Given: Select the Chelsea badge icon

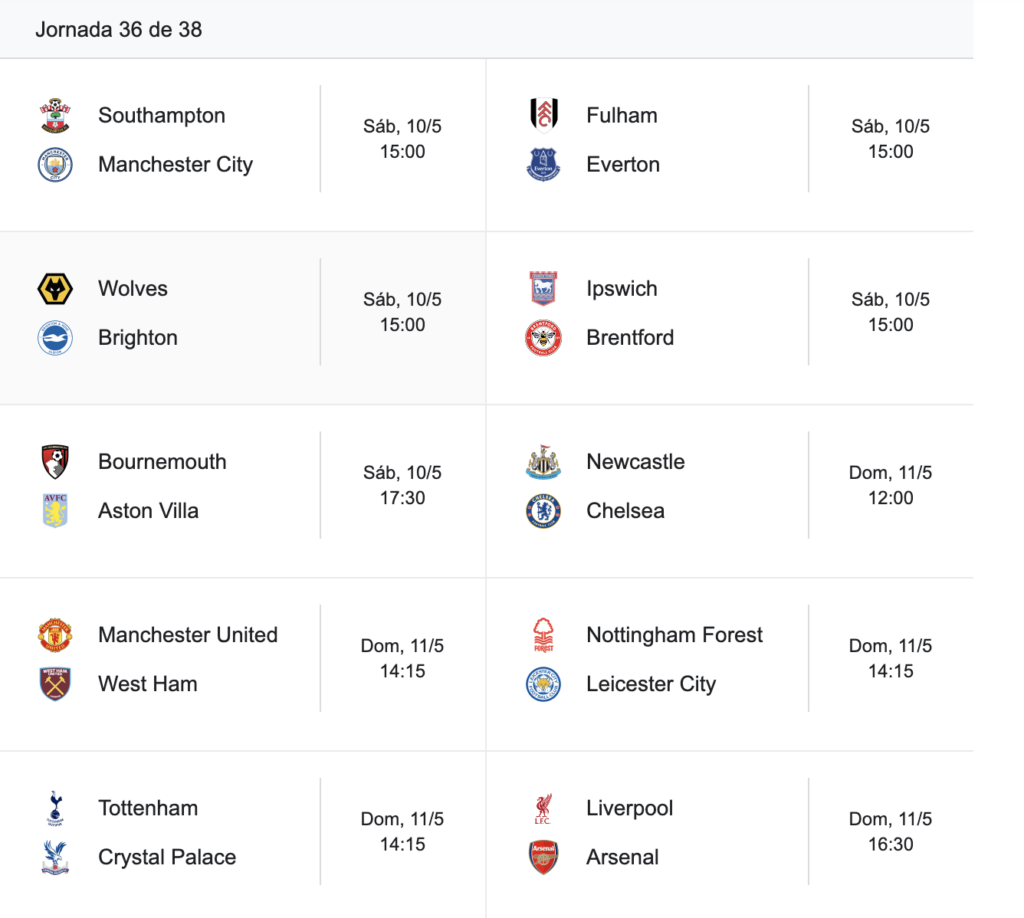Looking at the screenshot, I should click(543, 511).
